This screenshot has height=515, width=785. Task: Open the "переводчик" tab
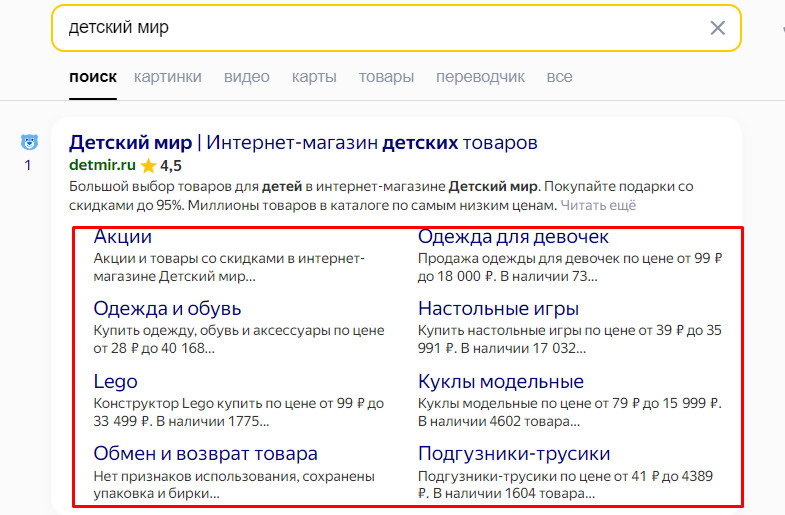480,77
